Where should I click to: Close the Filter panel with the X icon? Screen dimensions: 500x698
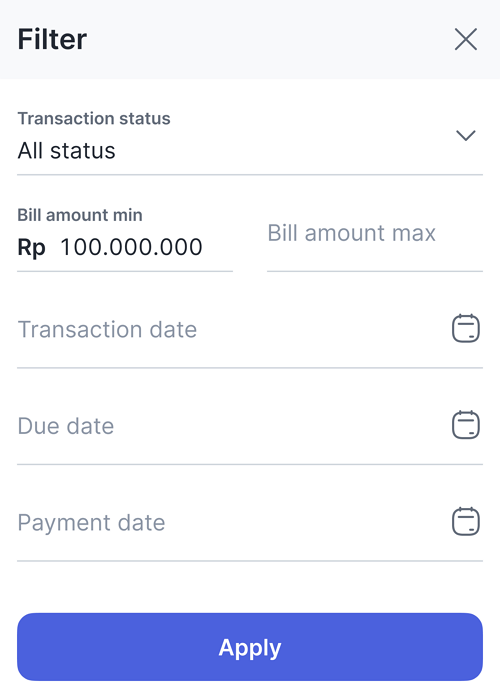click(466, 39)
